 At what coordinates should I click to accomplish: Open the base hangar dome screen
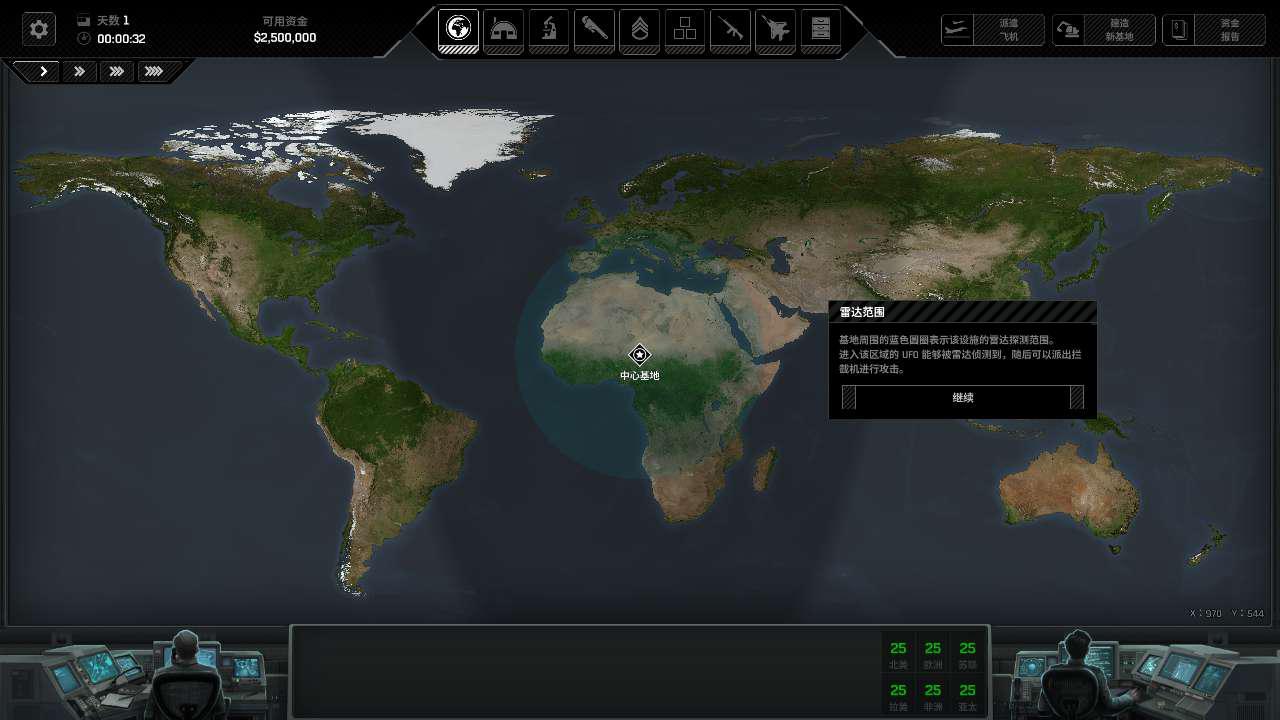(x=503, y=29)
